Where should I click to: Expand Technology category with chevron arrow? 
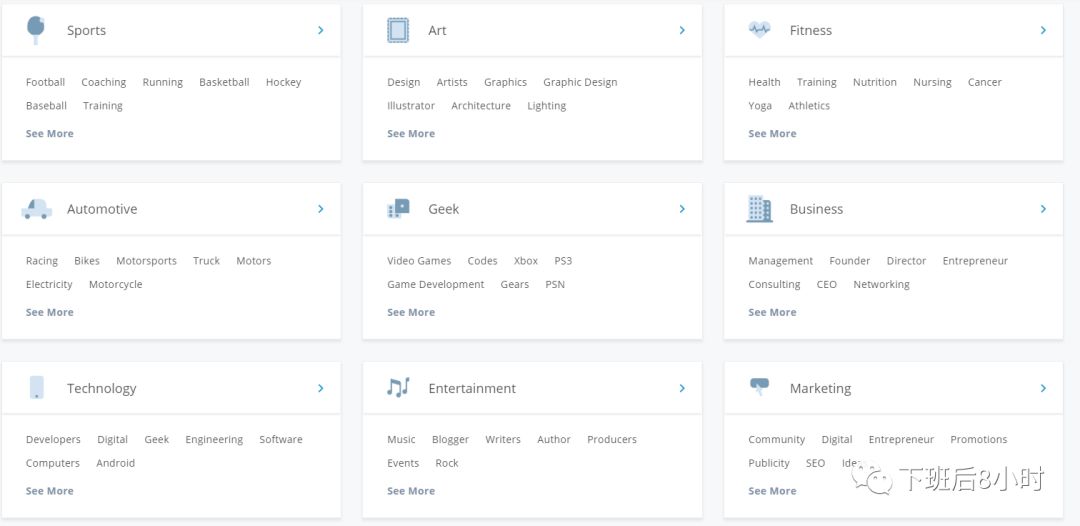click(321, 388)
